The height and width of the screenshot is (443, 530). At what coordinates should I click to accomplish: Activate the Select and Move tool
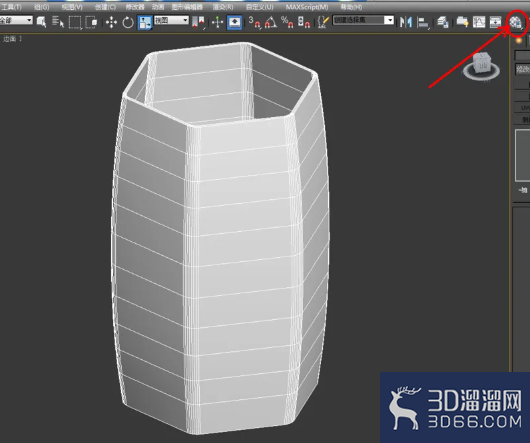tap(111, 23)
